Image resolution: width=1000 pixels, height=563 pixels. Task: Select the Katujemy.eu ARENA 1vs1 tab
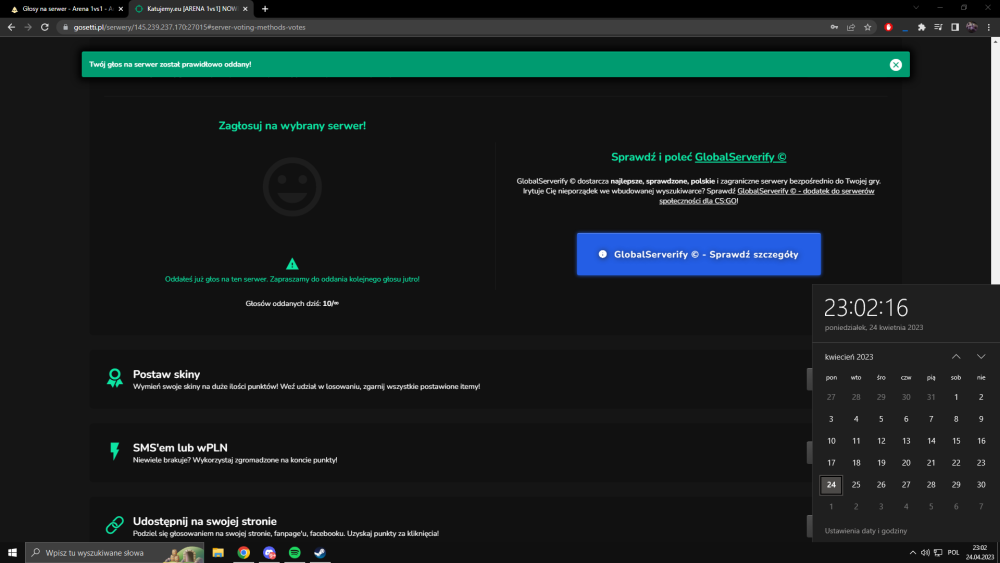click(x=189, y=9)
